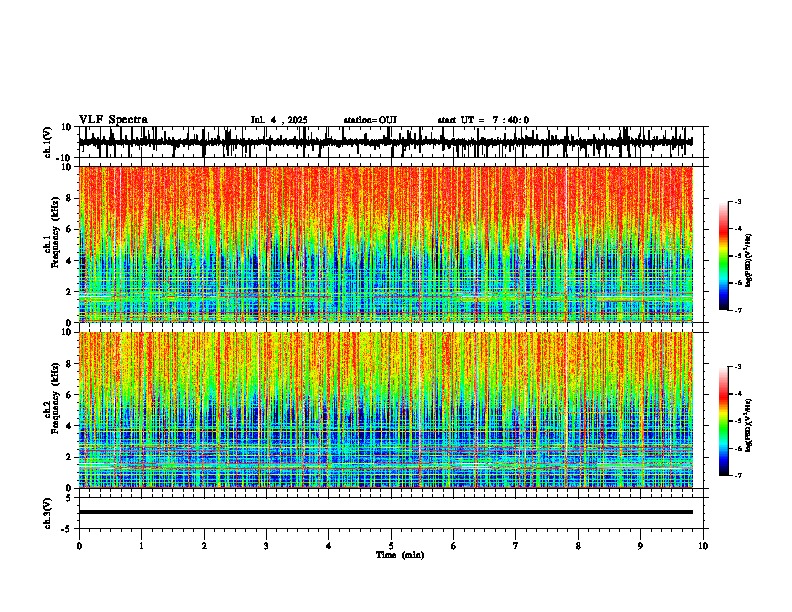Image resolution: width=792 pixels, height=612 pixels.
Task: Click the "VLF Spectra" title text
Action: pyautogui.click(x=113, y=120)
